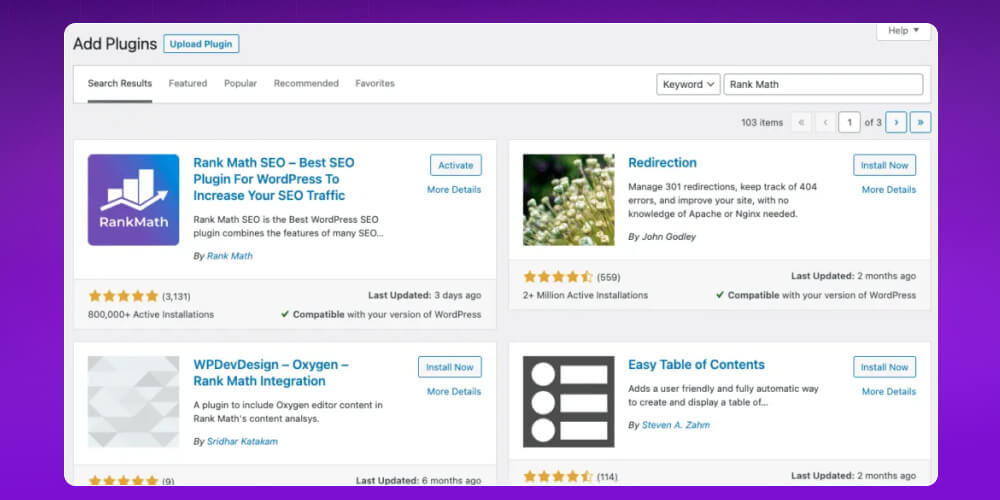Open More Details for Easy Table of Contents
Viewport: 1000px width, 500px height.
pos(889,392)
